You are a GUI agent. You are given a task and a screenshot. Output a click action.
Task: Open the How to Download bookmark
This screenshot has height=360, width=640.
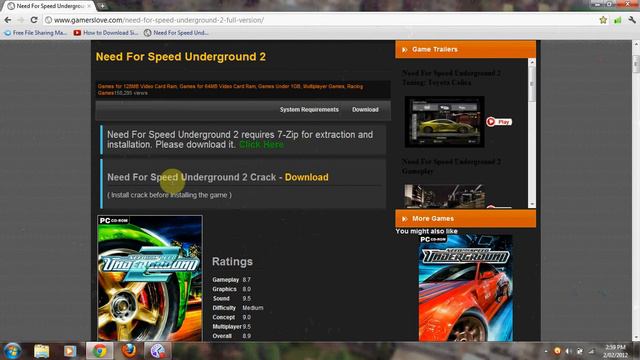click(106, 33)
